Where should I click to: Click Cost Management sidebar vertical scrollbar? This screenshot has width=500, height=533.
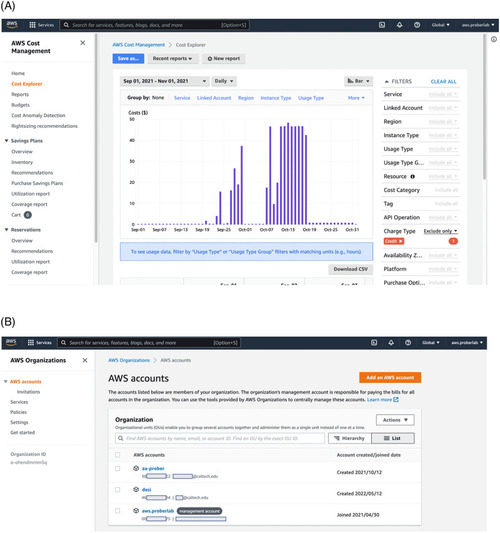coord(96,138)
